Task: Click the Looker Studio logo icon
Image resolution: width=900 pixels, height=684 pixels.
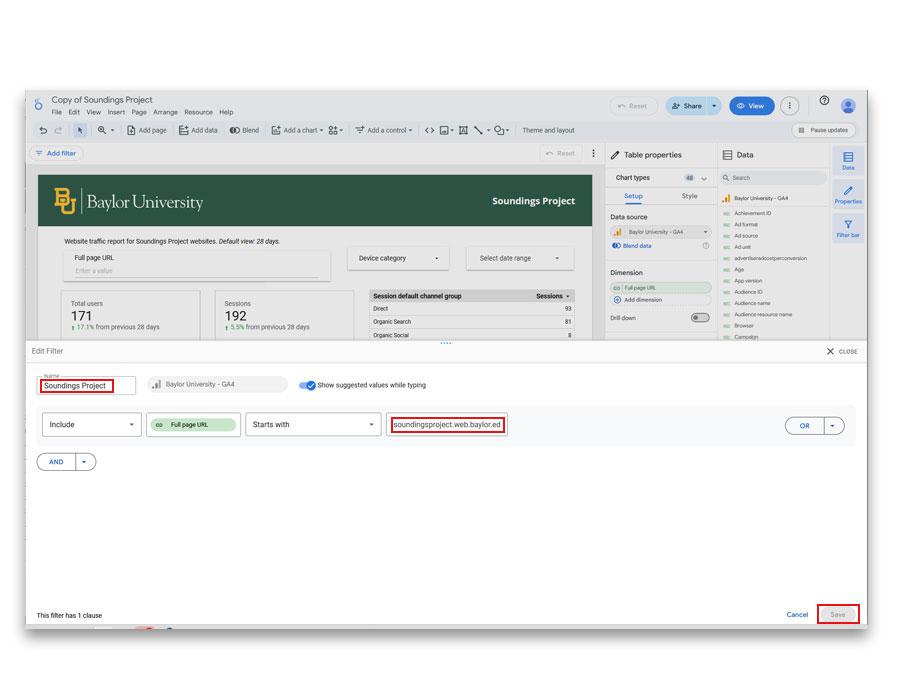Action: (x=38, y=104)
